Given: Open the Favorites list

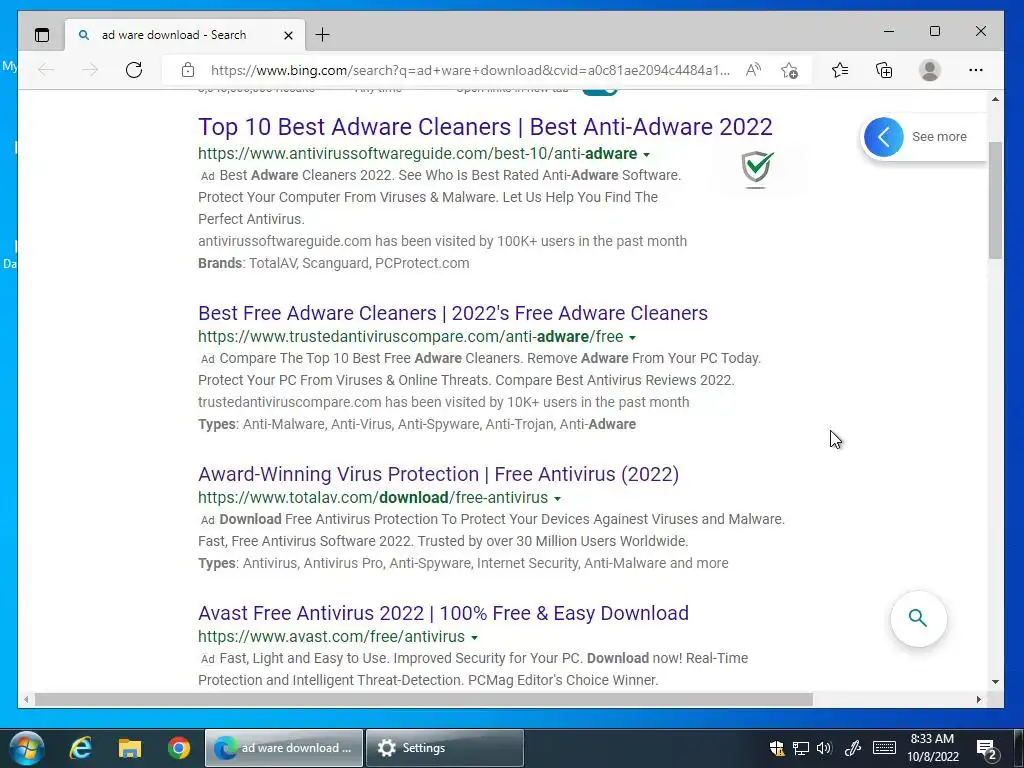Looking at the screenshot, I should pos(840,70).
